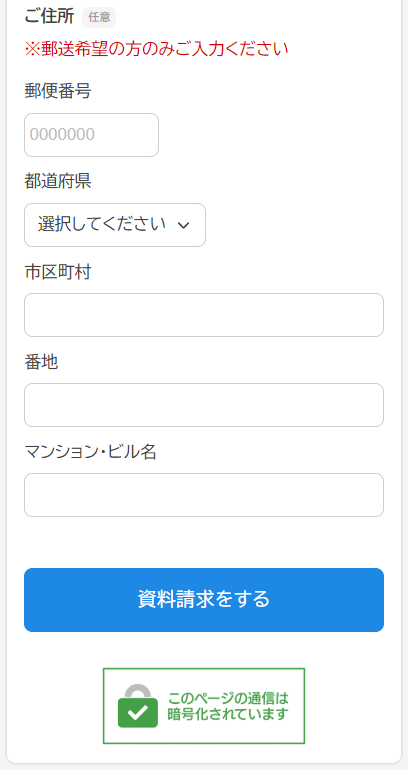Click the 番地 field label
Image resolution: width=408 pixels, height=770 pixels.
[x=41, y=362]
